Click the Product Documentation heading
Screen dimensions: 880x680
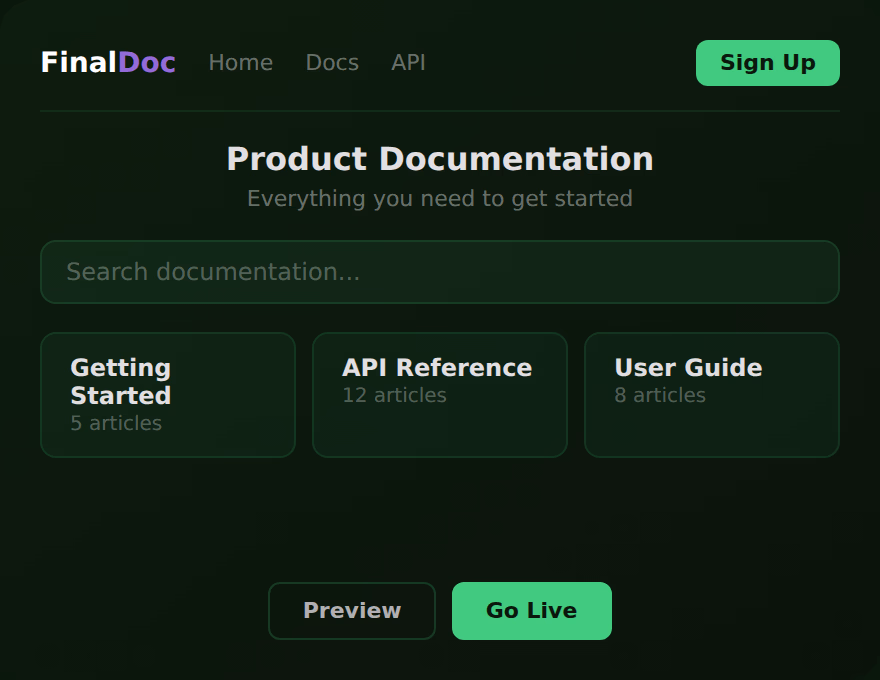point(440,159)
